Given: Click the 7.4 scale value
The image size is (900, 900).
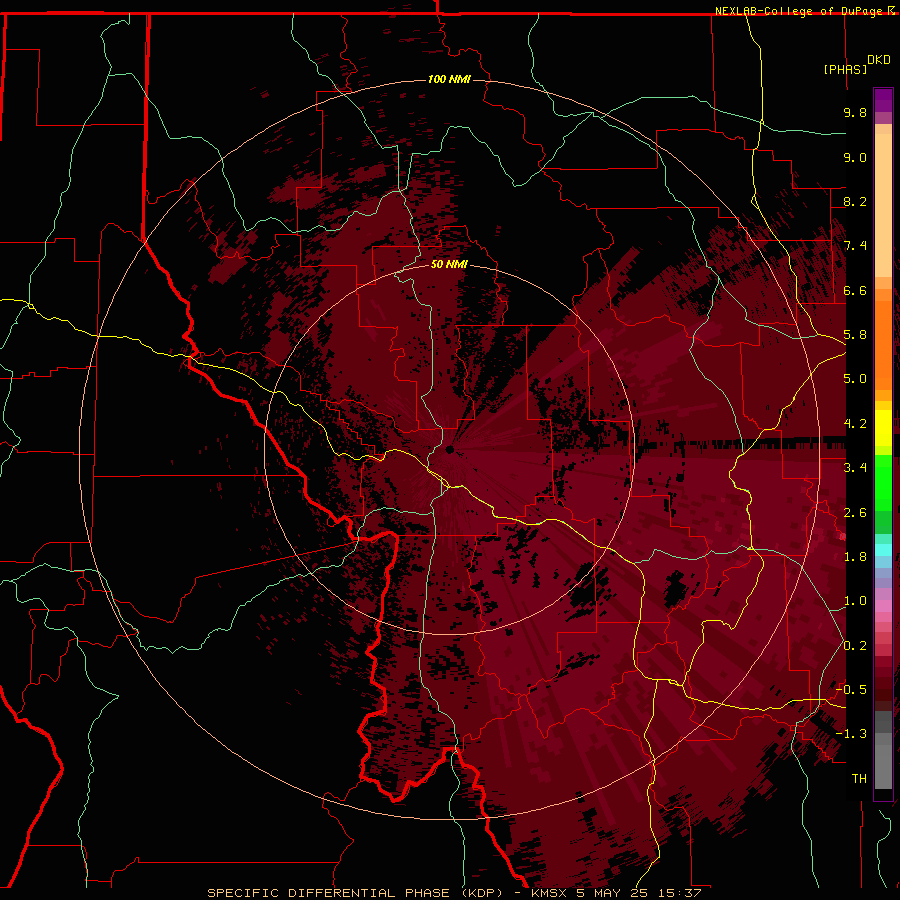Looking at the screenshot, I should (x=855, y=246).
